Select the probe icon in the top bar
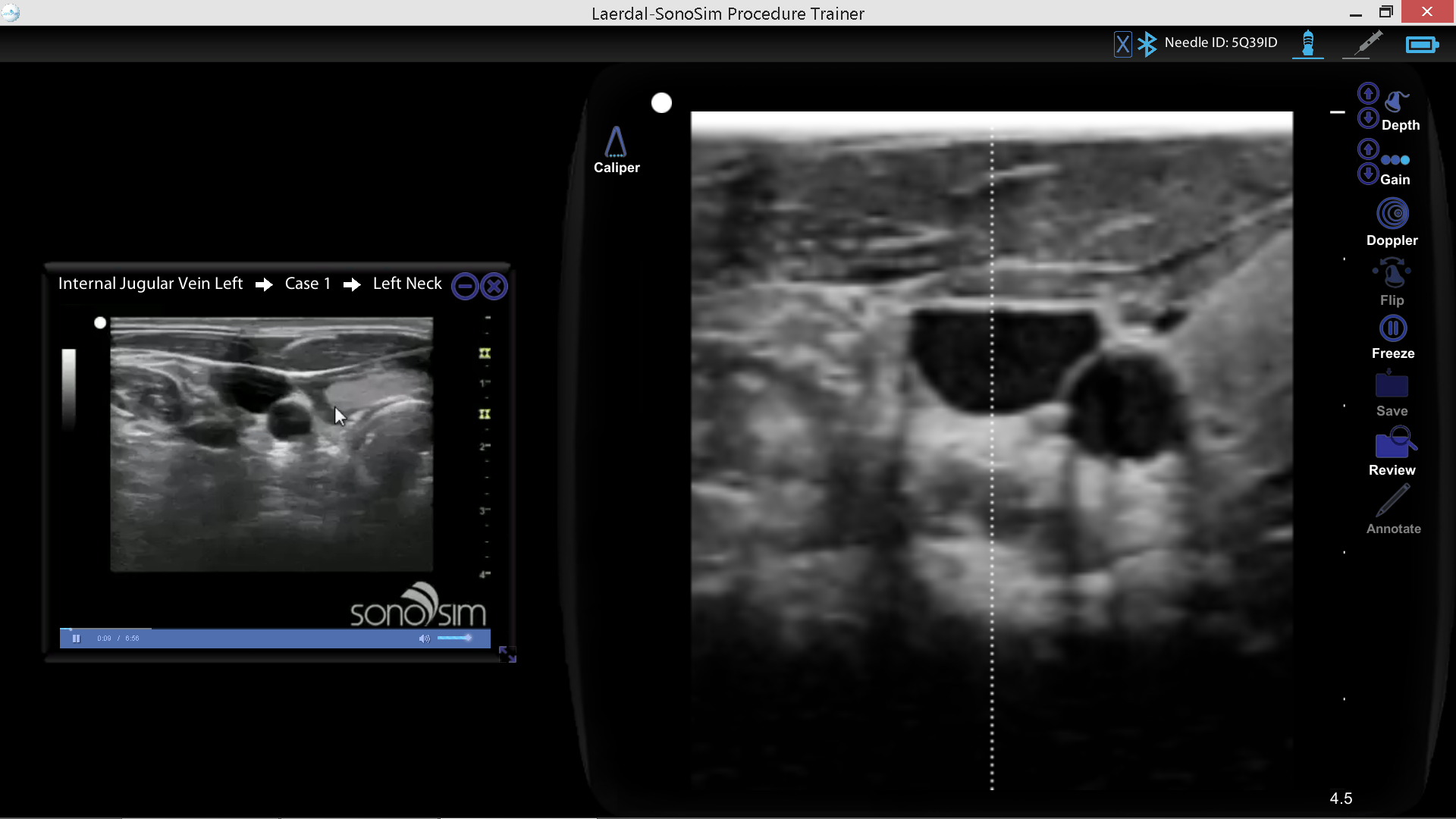Screen dimensions: 1456x819 point(1308,44)
